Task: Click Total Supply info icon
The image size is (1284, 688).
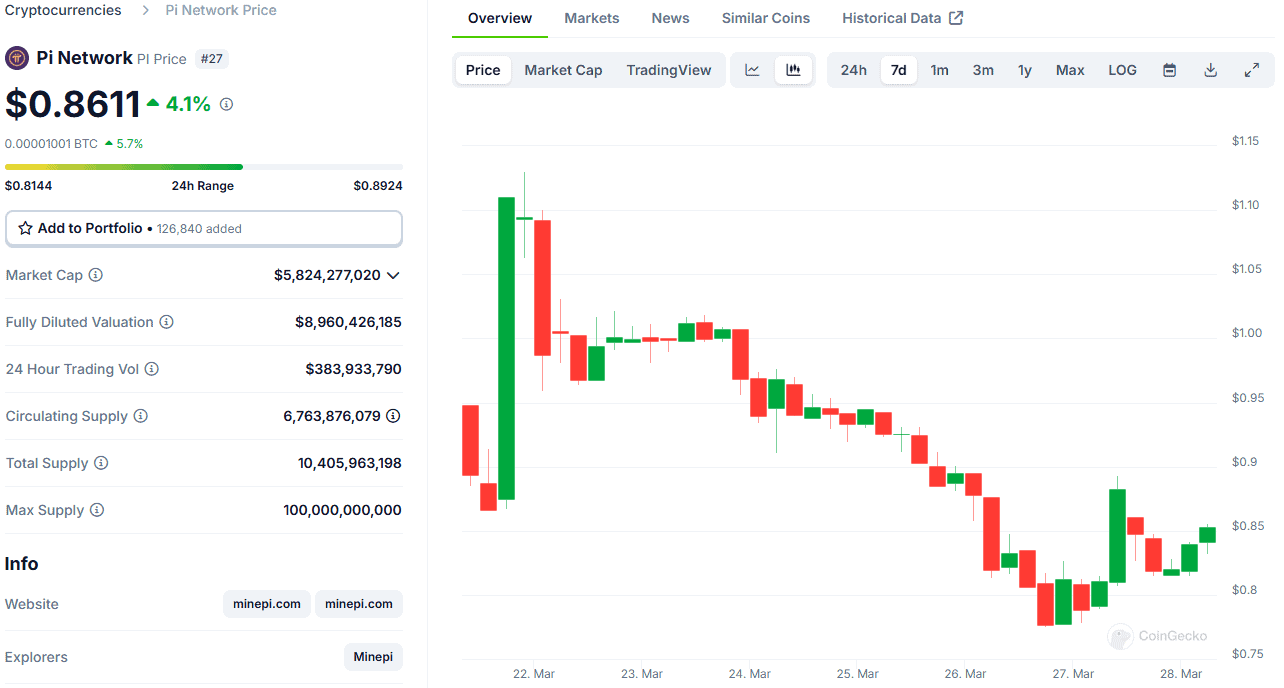Action: 101,463
